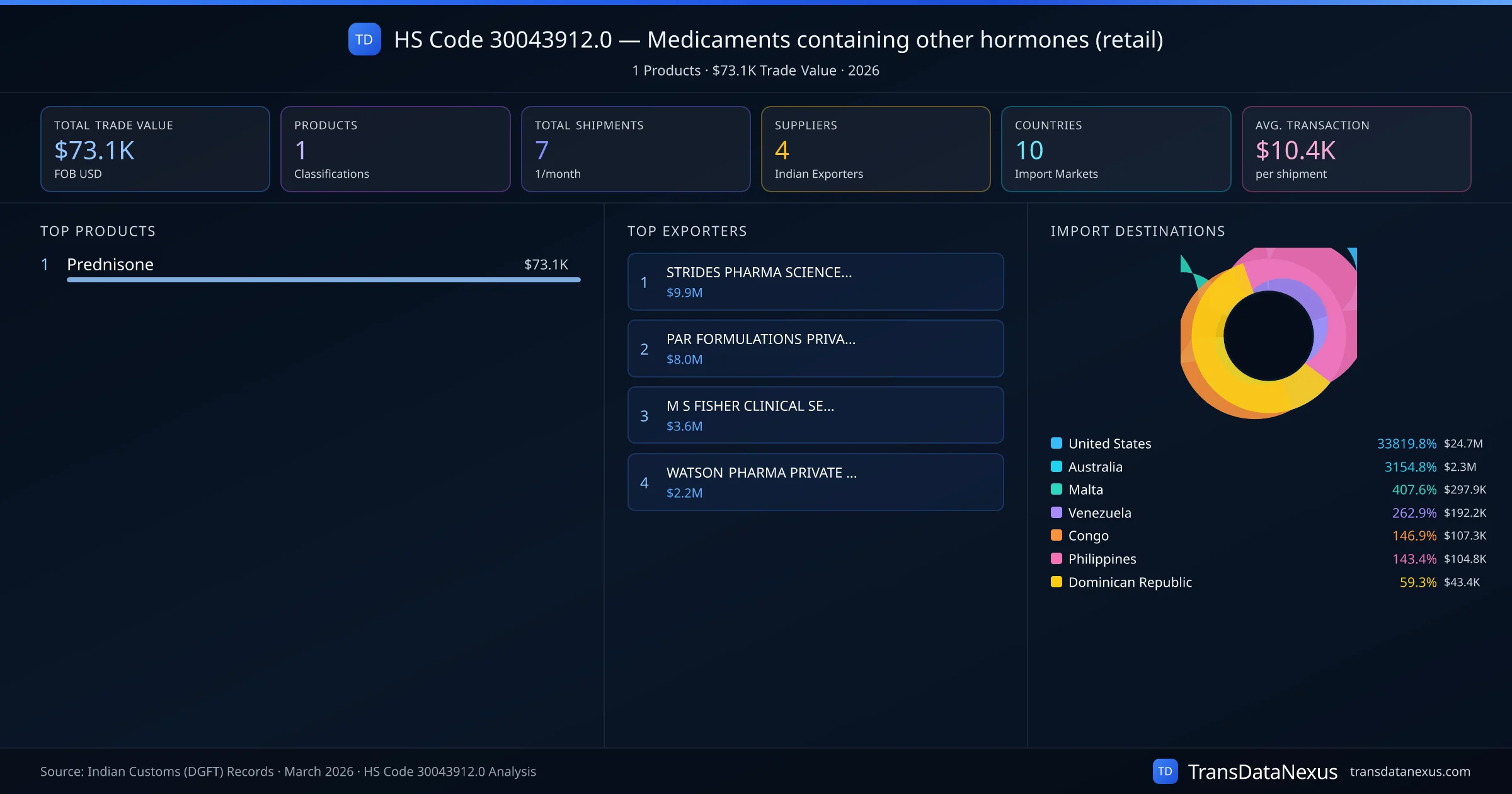Expand WATSON PHARMA PRIVATE exporter entry
Viewport: 1512px width, 794px height.
coord(815,482)
